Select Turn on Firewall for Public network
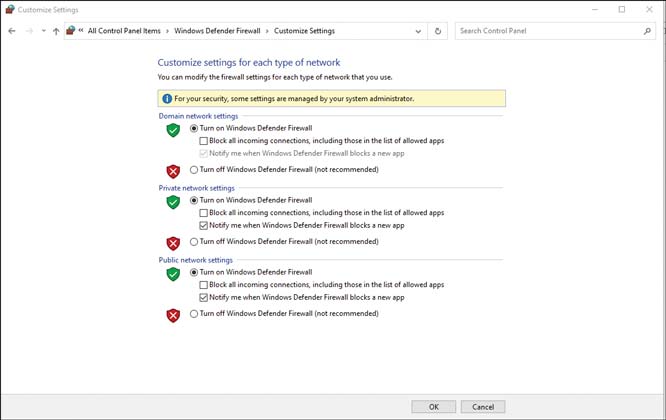666x420 pixels. (194, 272)
